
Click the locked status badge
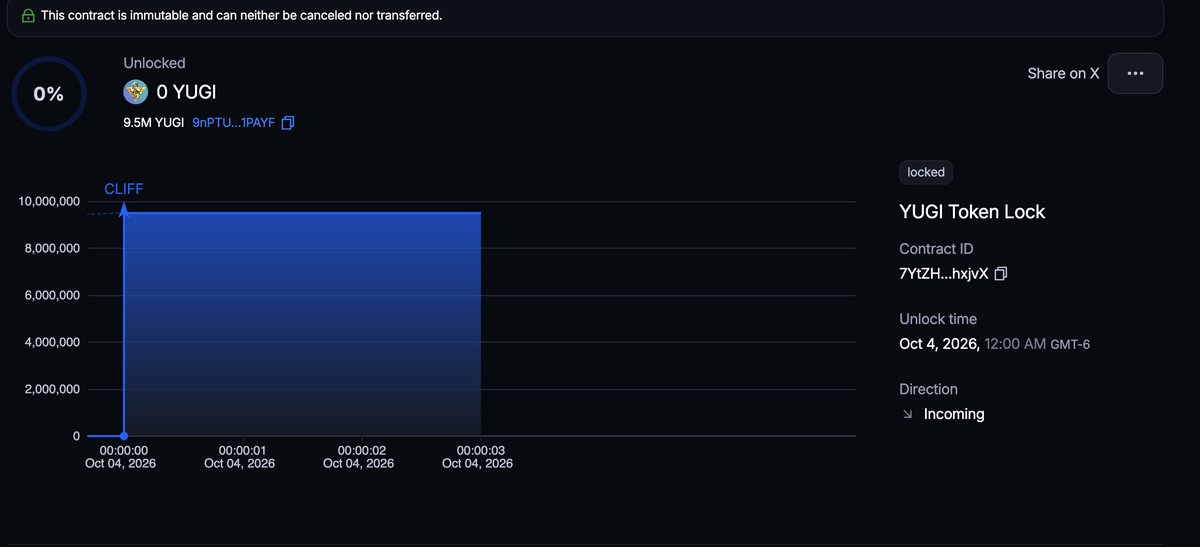point(926,172)
